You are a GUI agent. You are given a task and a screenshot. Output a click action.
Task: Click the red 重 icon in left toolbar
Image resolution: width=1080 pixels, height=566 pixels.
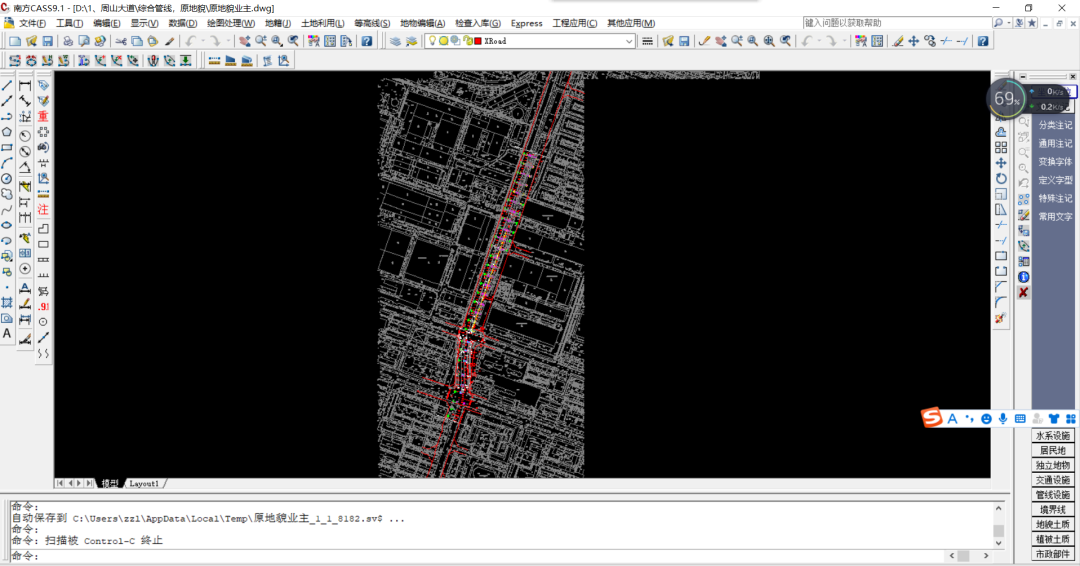point(43,117)
